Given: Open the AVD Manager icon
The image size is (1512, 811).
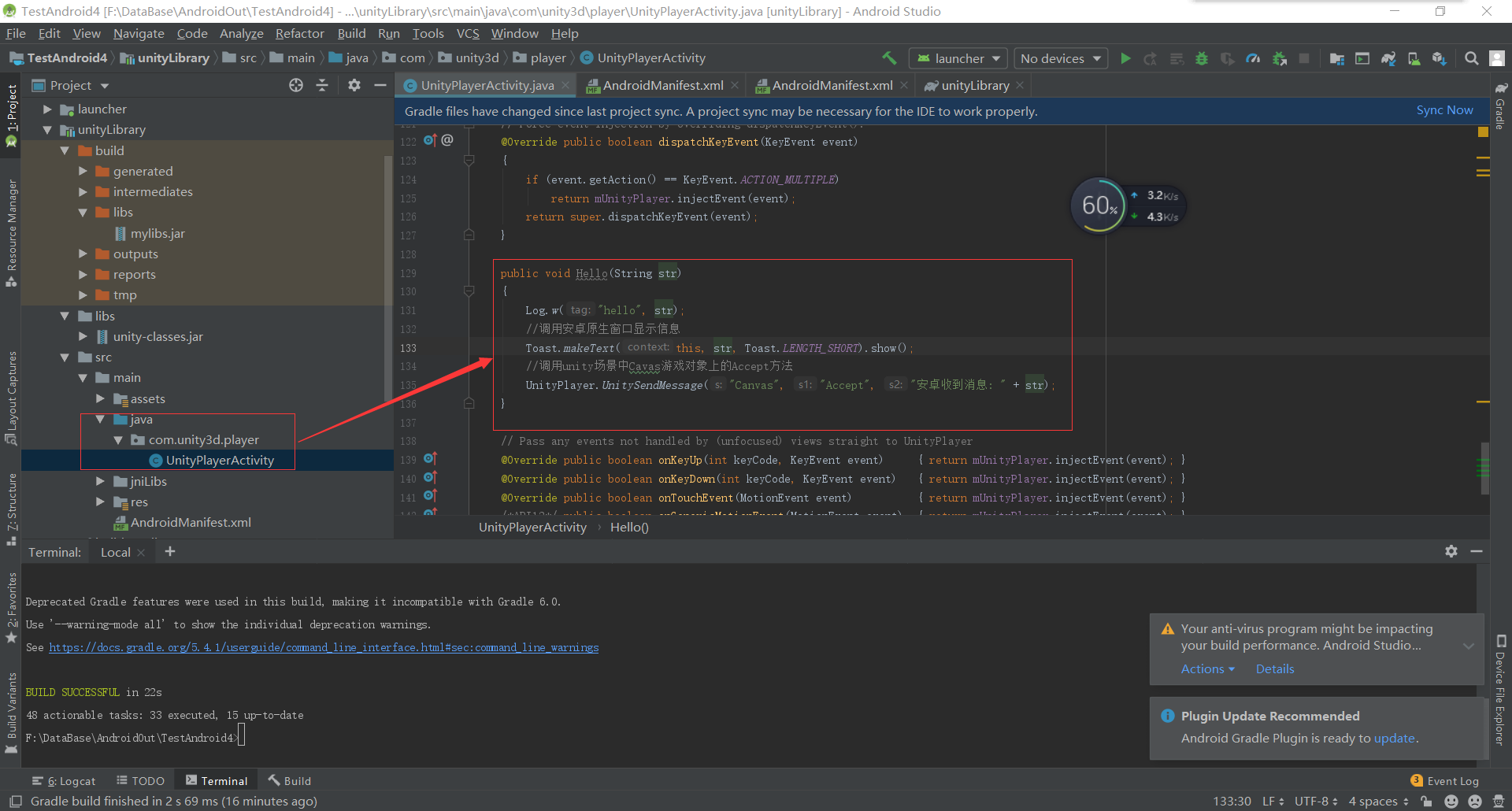Looking at the screenshot, I should 1414,58.
